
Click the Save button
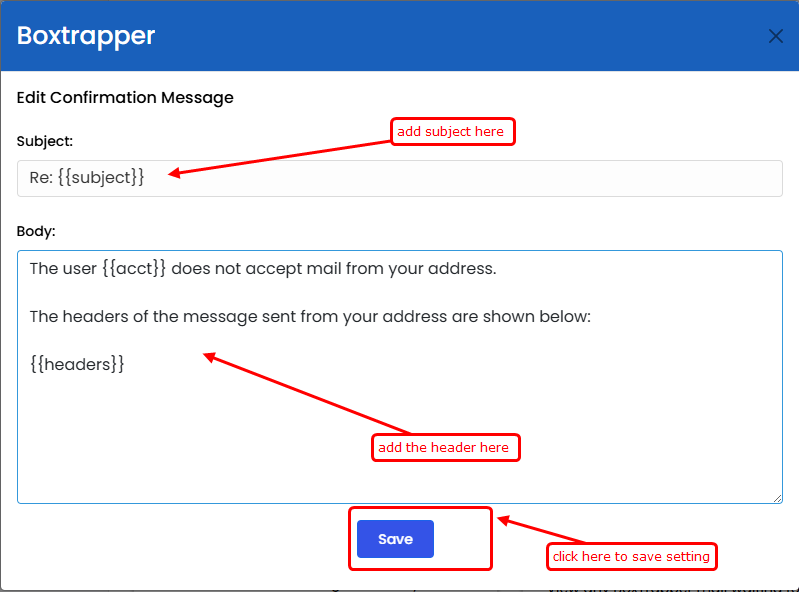coord(395,539)
